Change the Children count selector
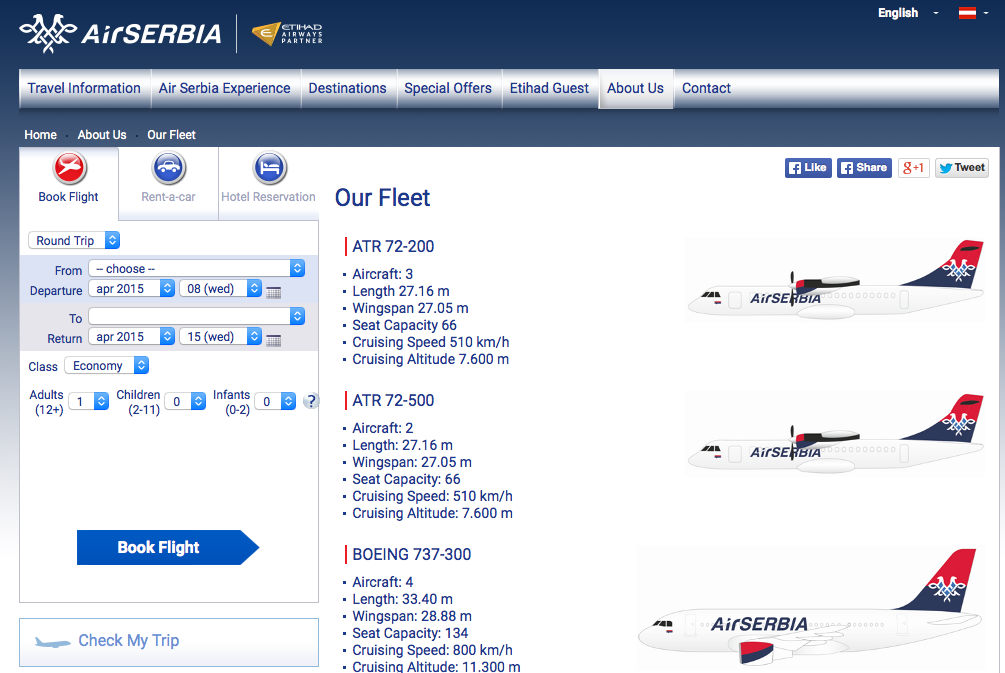 pyautogui.click(x=185, y=401)
